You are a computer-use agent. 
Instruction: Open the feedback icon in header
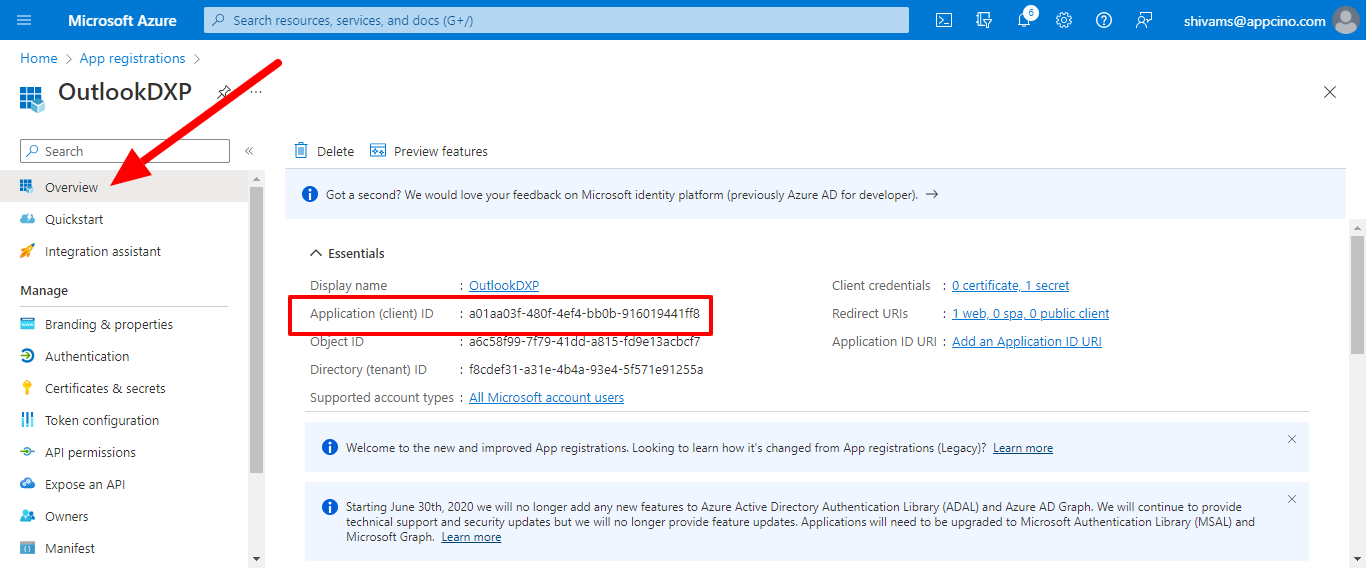[1144, 20]
